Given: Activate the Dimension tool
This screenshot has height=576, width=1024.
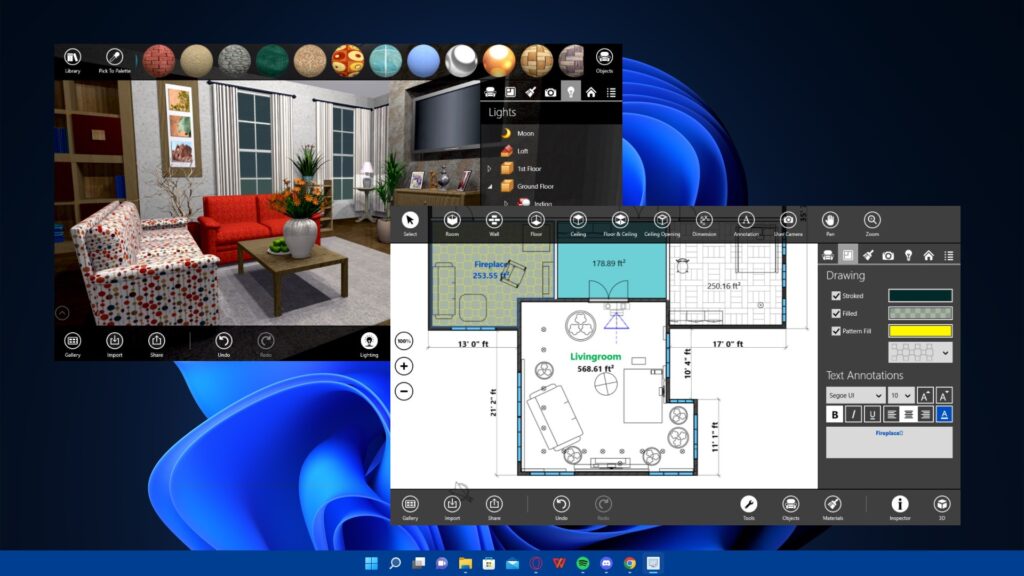Looking at the screenshot, I should pos(704,223).
